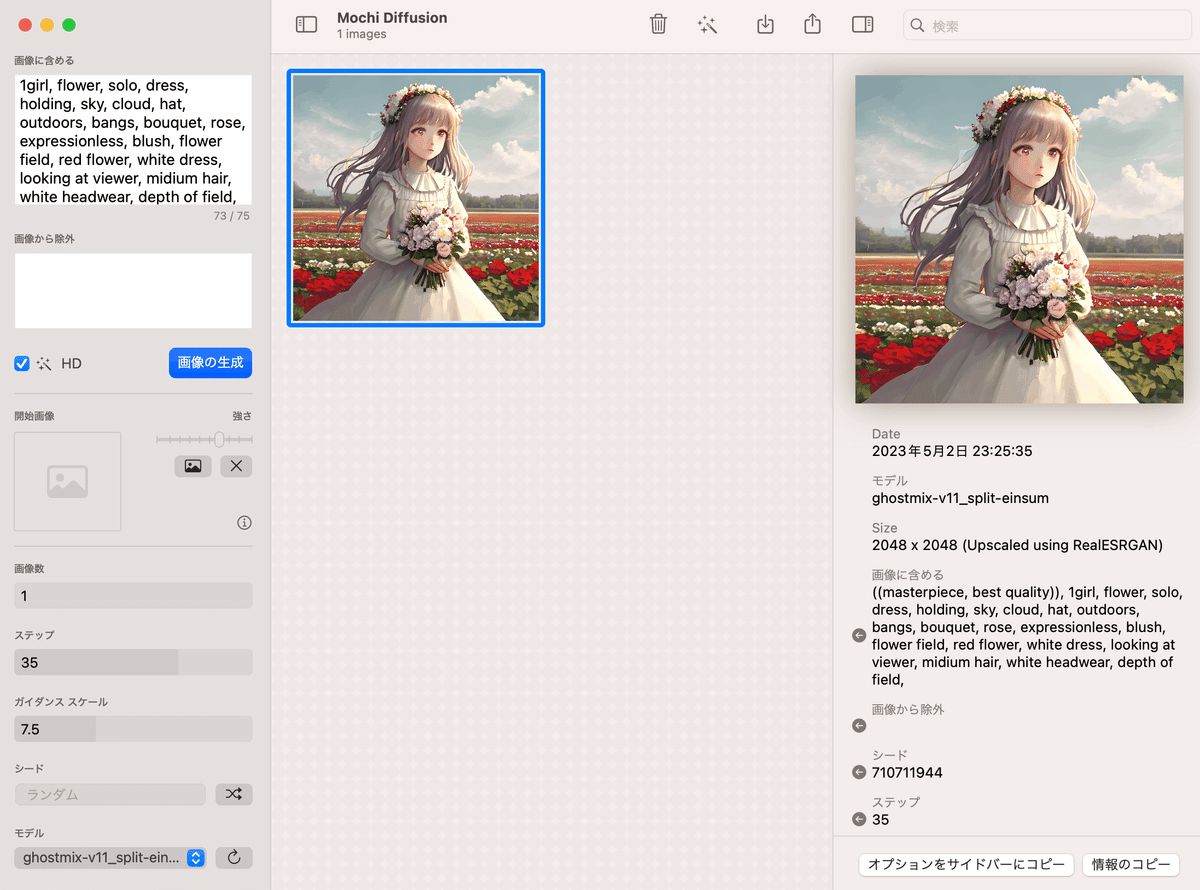Image resolution: width=1200 pixels, height=890 pixels.
Task: Click the 検索 search field
Action: click(x=1047, y=26)
